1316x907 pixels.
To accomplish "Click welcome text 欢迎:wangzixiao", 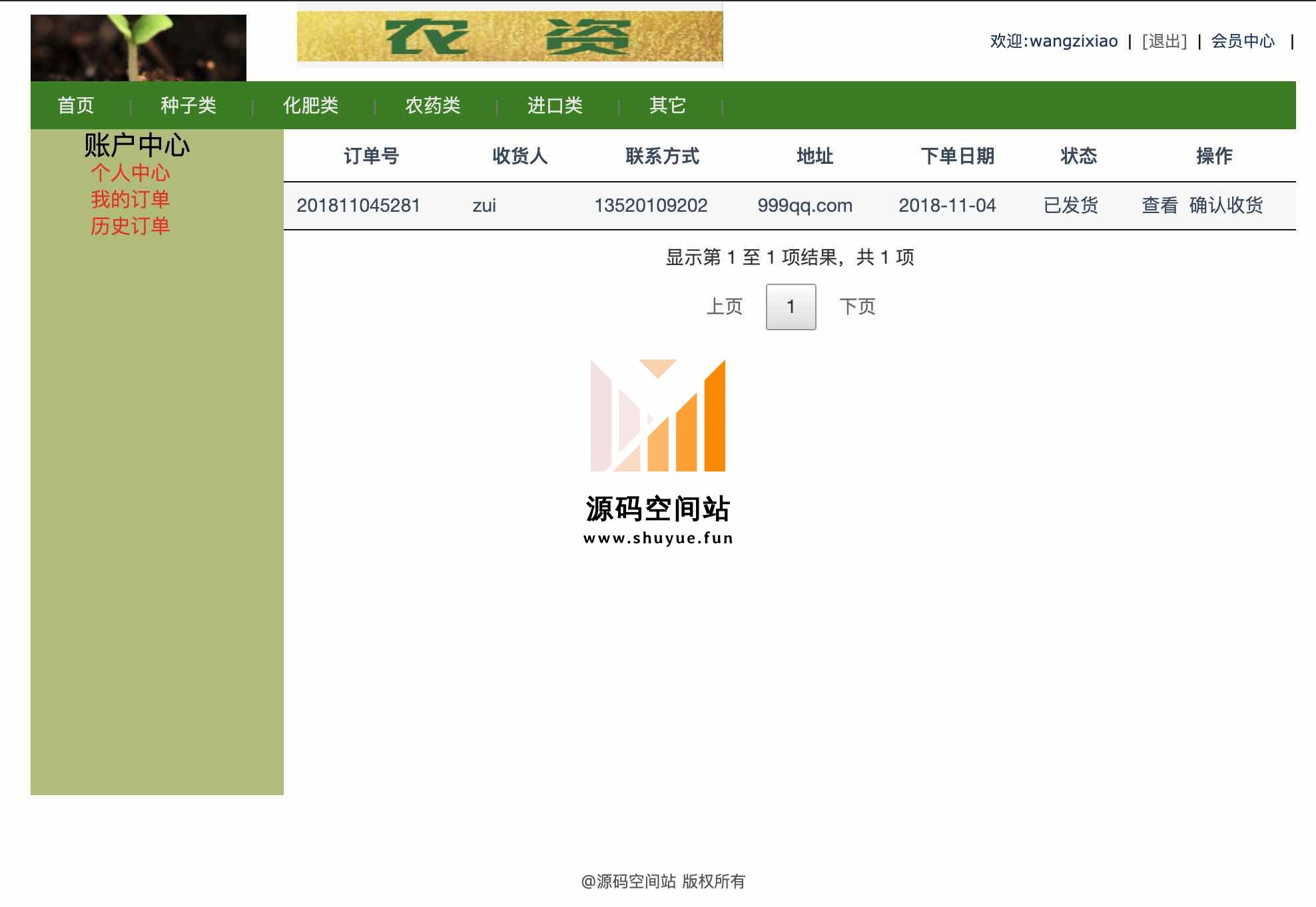I will [1054, 41].
